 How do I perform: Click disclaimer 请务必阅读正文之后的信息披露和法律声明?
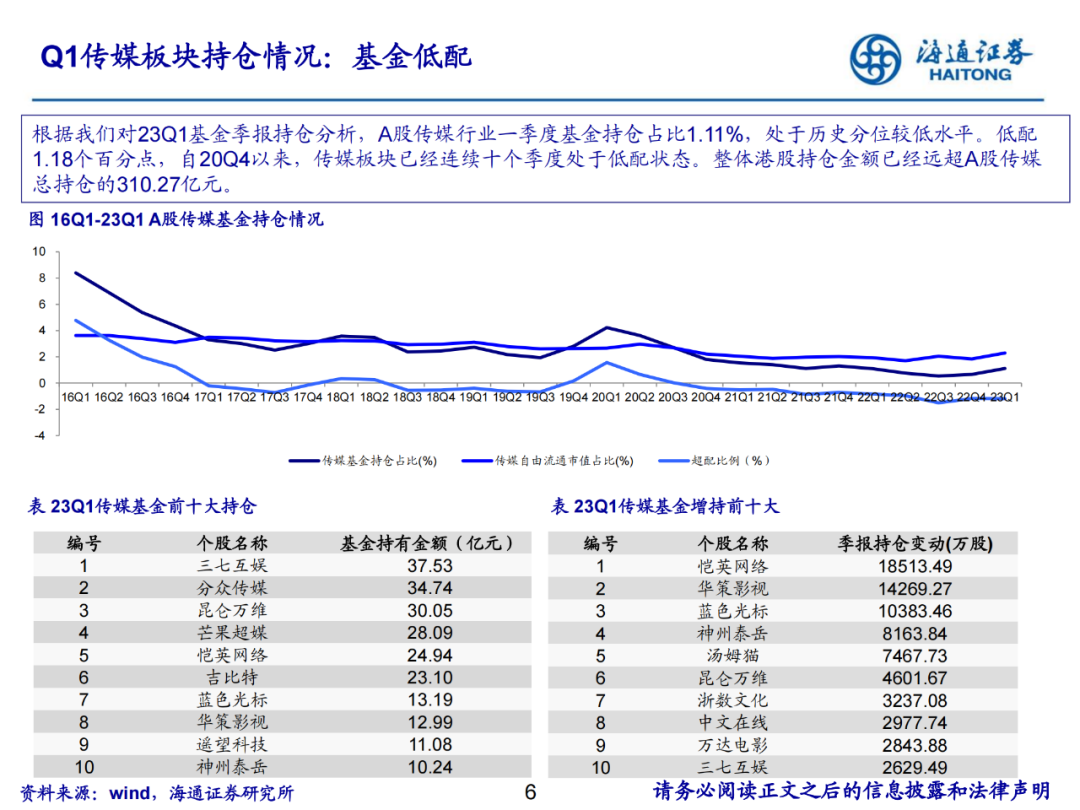point(851,791)
